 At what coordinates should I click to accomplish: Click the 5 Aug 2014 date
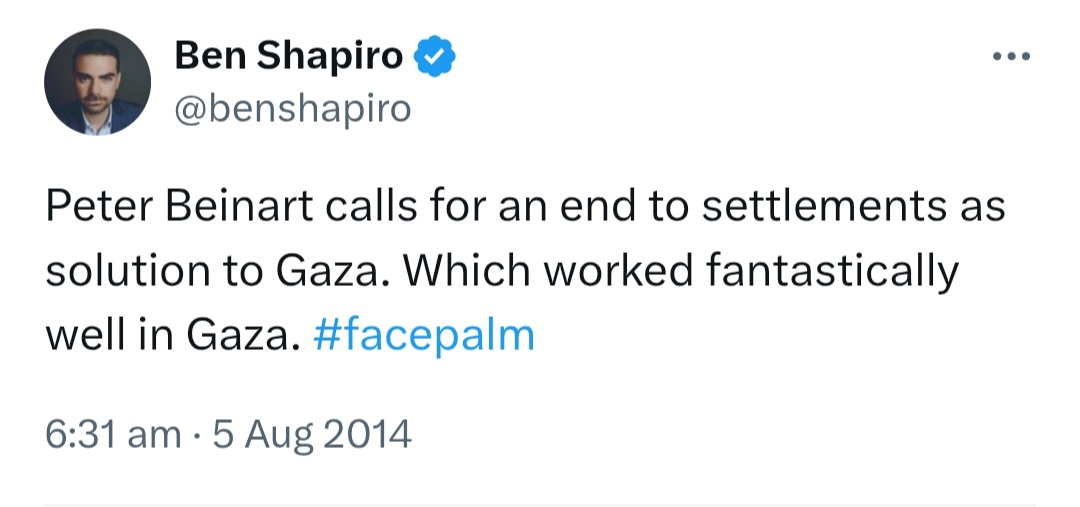312,435
